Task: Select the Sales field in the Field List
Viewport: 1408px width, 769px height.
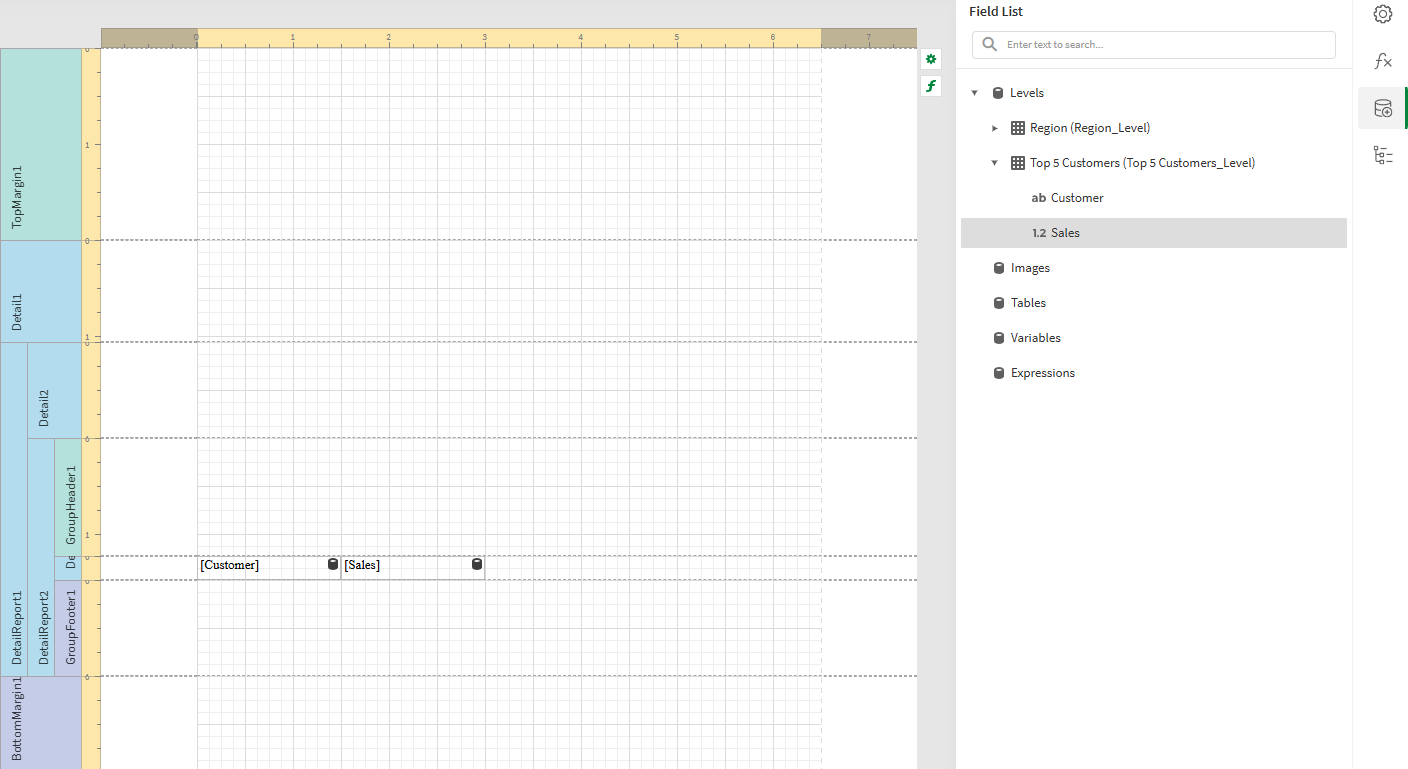Action: 1065,232
